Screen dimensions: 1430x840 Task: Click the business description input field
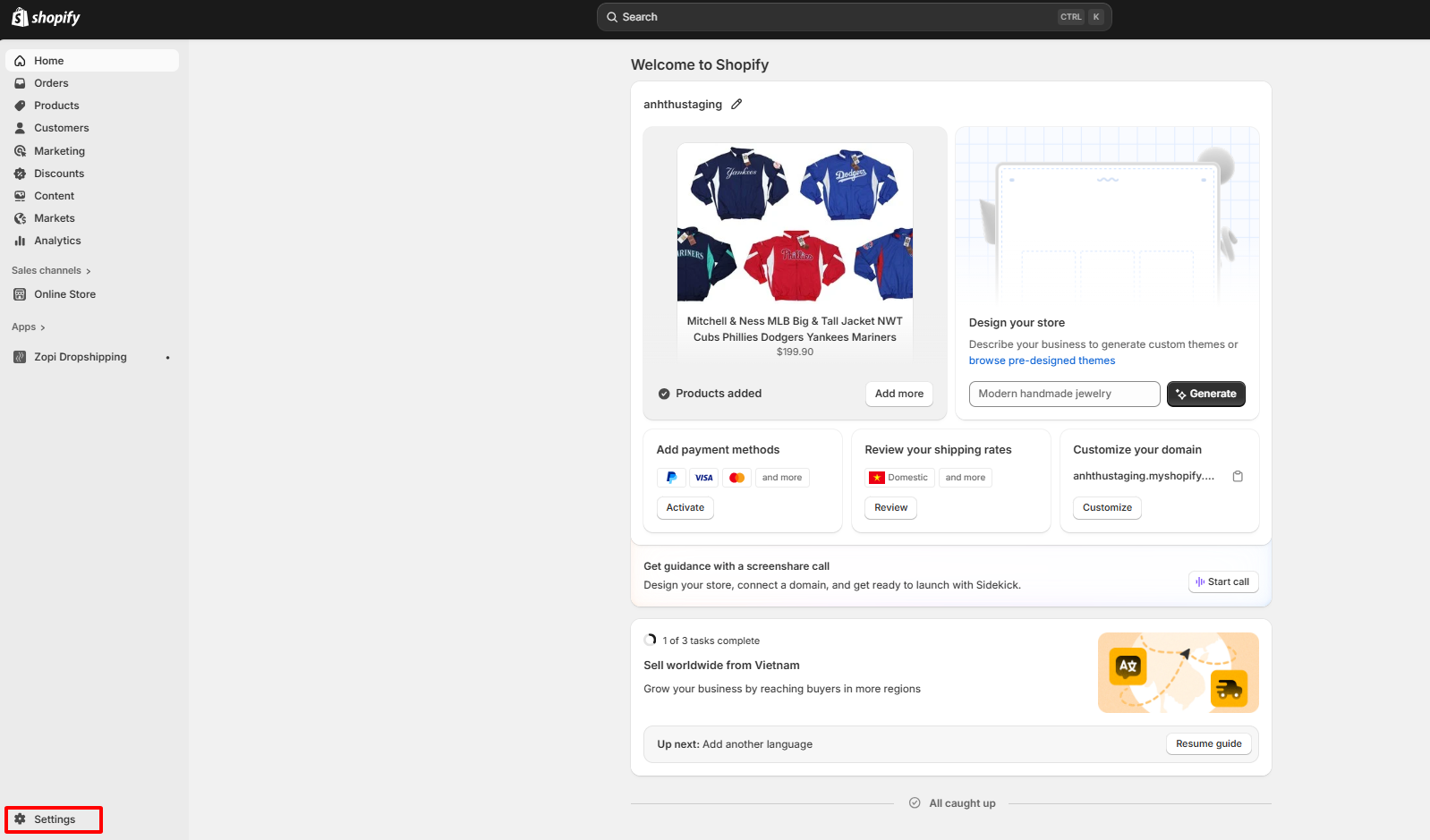click(x=1063, y=394)
